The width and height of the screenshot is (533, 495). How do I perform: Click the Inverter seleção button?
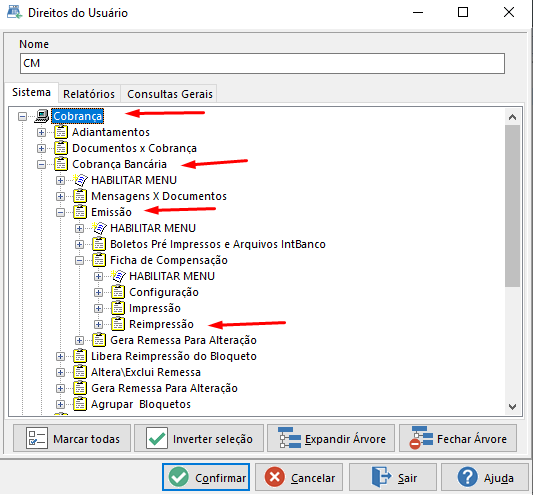tap(199, 438)
